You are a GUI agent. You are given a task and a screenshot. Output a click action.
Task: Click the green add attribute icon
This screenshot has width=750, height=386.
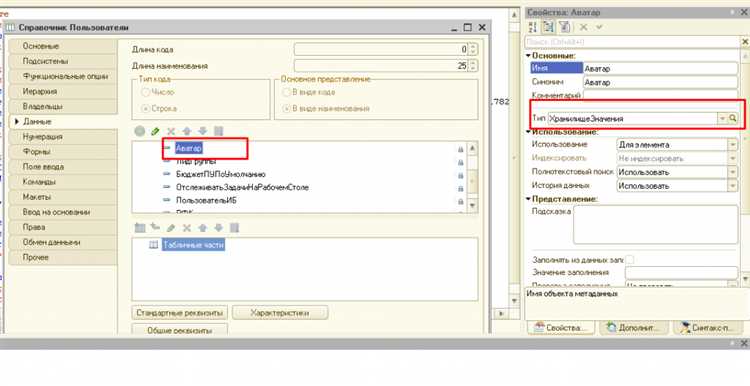pyautogui.click(x=140, y=131)
